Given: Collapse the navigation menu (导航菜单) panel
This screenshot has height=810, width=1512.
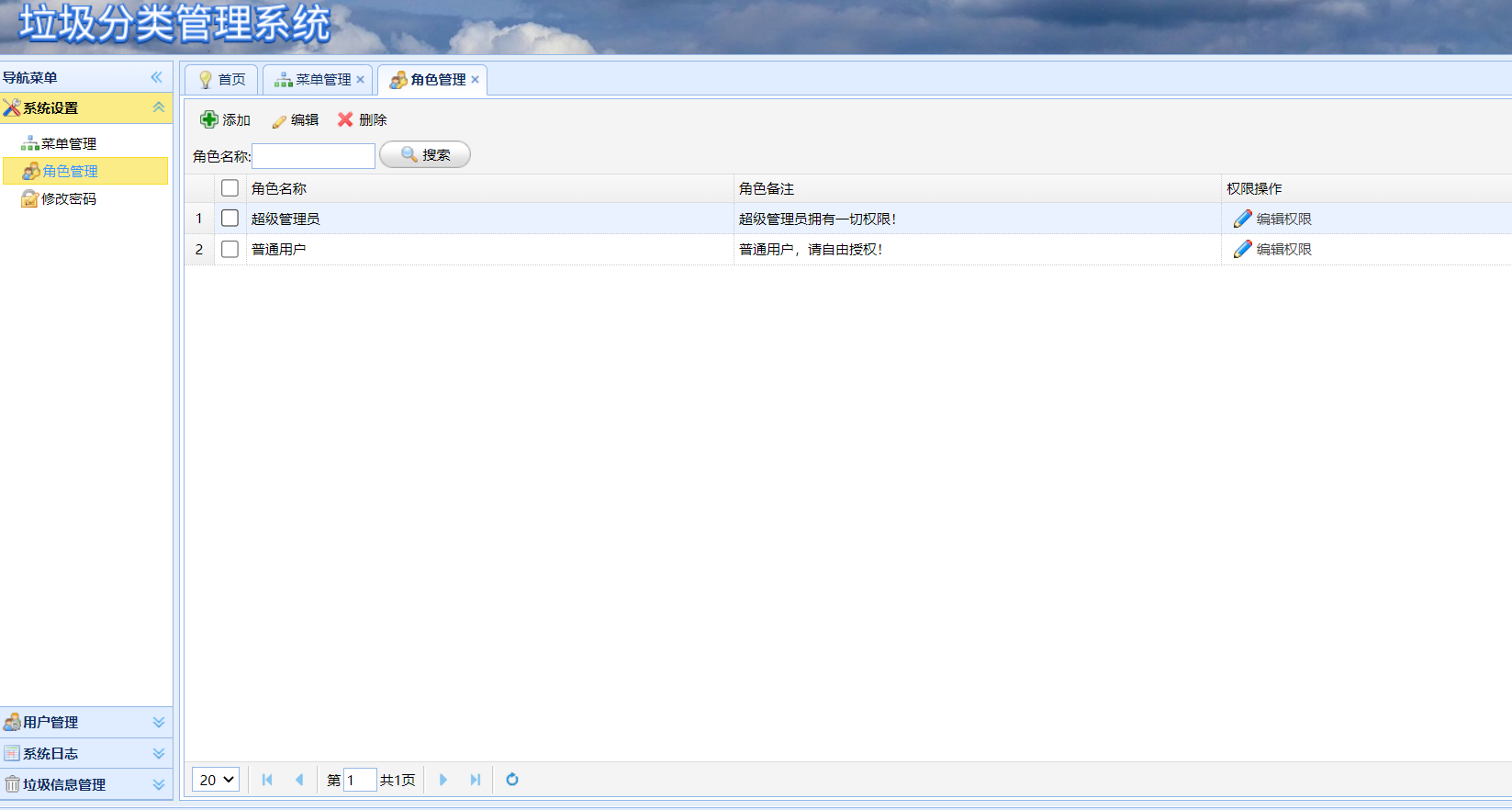Looking at the screenshot, I should pyautogui.click(x=157, y=77).
